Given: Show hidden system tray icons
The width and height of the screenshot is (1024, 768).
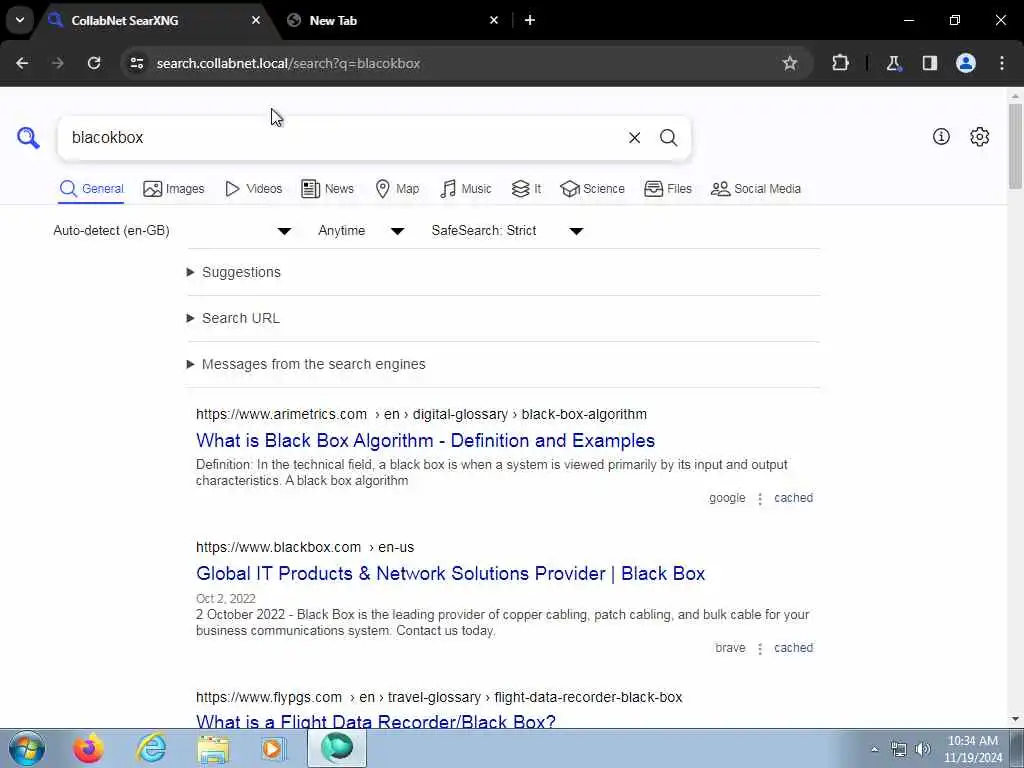Looking at the screenshot, I should (x=874, y=749).
